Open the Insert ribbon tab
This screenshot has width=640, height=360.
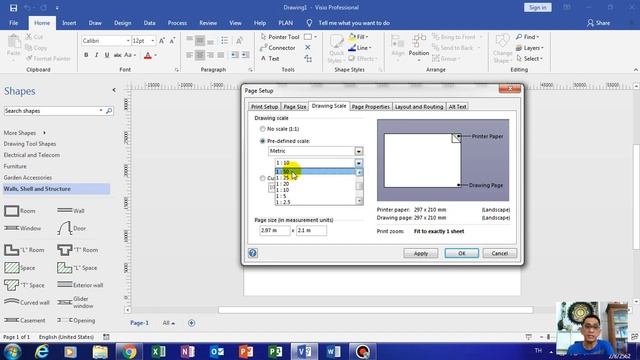coord(69,23)
